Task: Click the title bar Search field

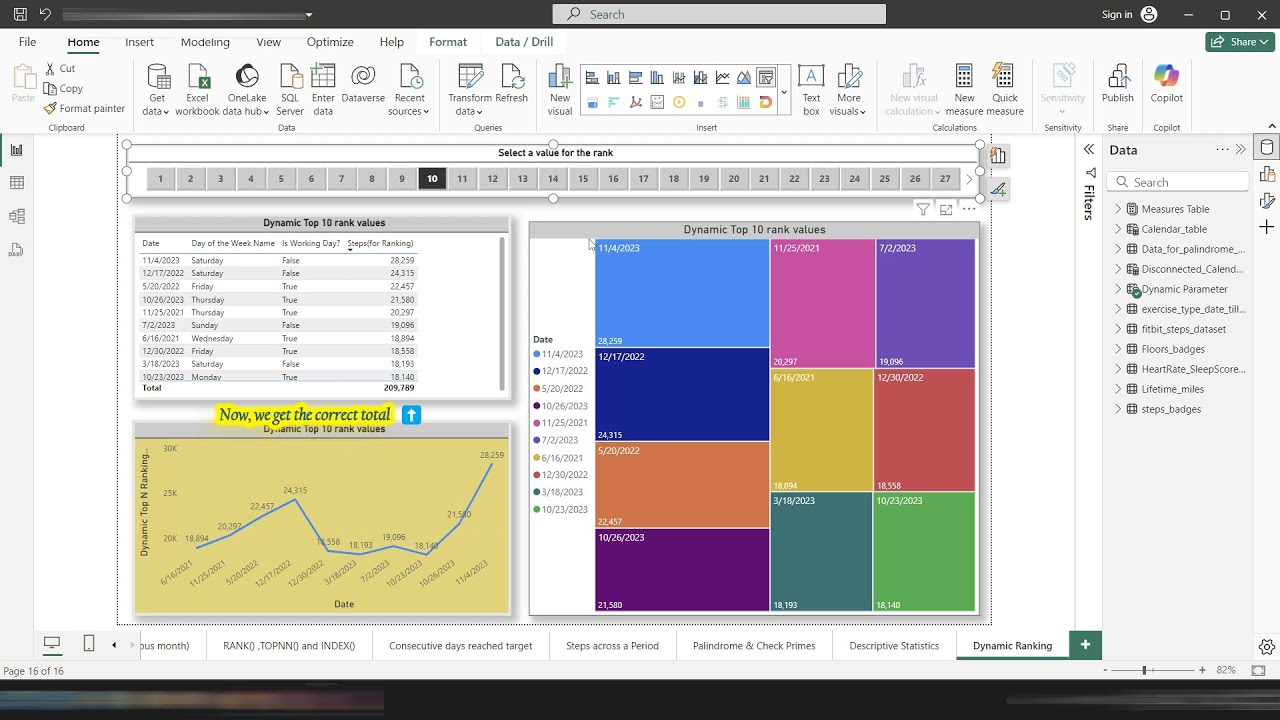Action: click(x=719, y=14)
